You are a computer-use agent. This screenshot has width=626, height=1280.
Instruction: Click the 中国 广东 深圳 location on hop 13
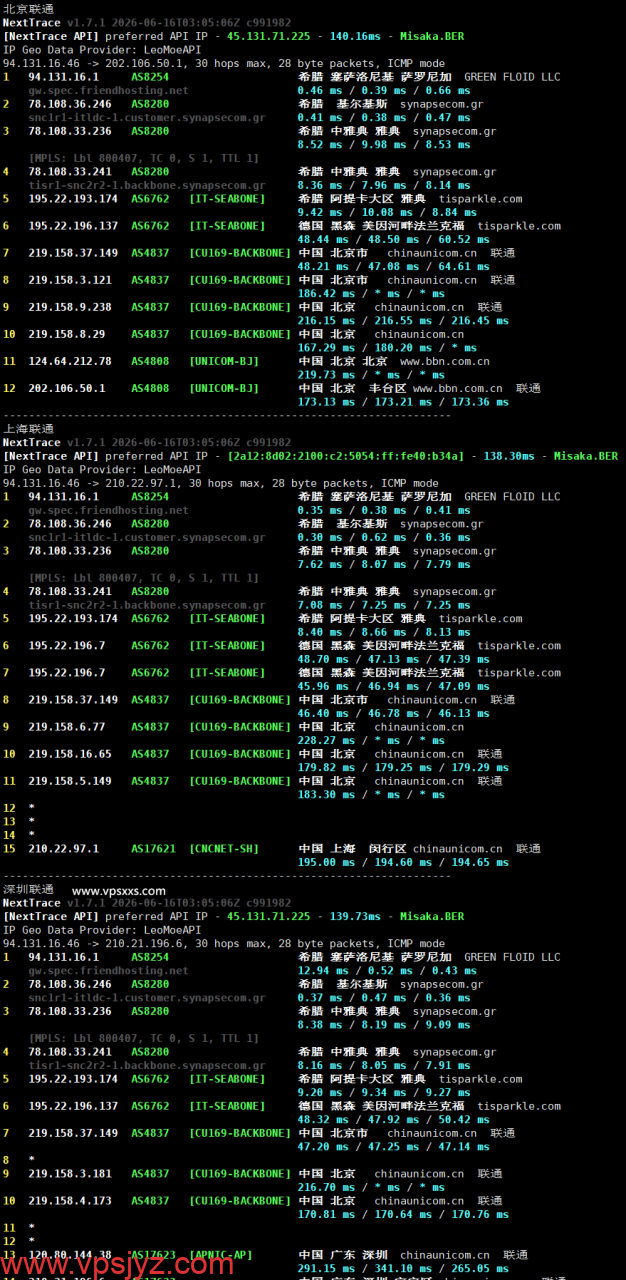(x=343, y=1255)
